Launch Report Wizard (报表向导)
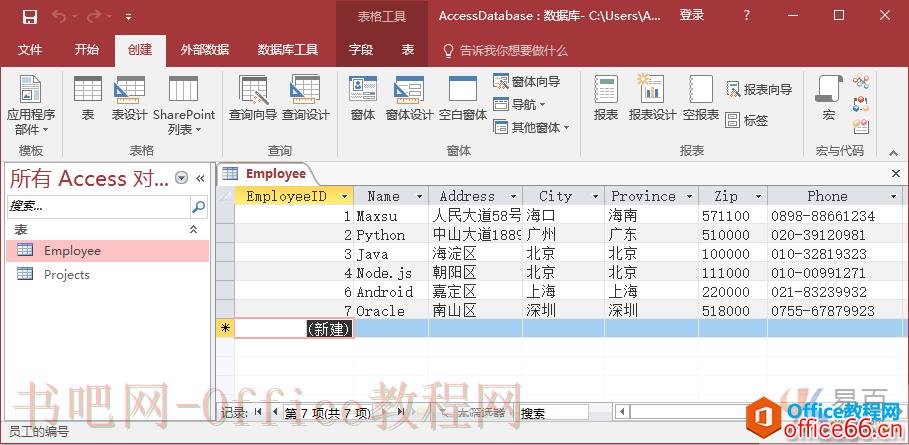This screenshot has width=909, height=445. [x=759, y=89]
